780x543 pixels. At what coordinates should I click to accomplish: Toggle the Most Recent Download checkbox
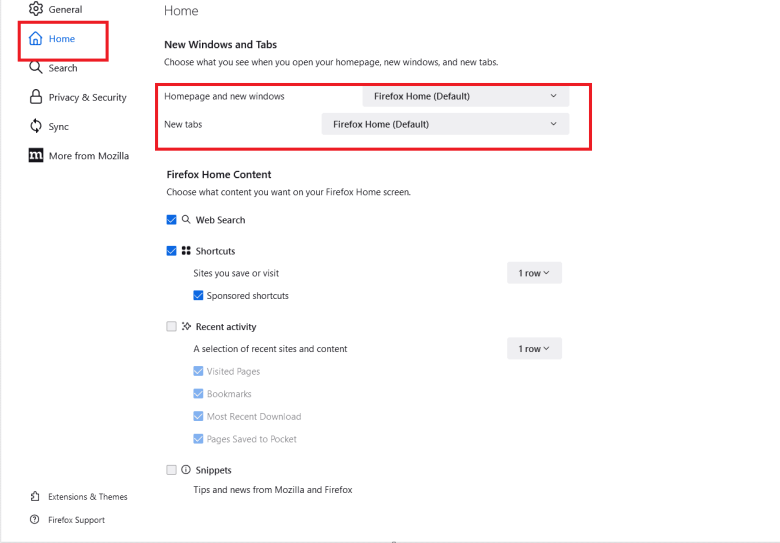(198, 416)
